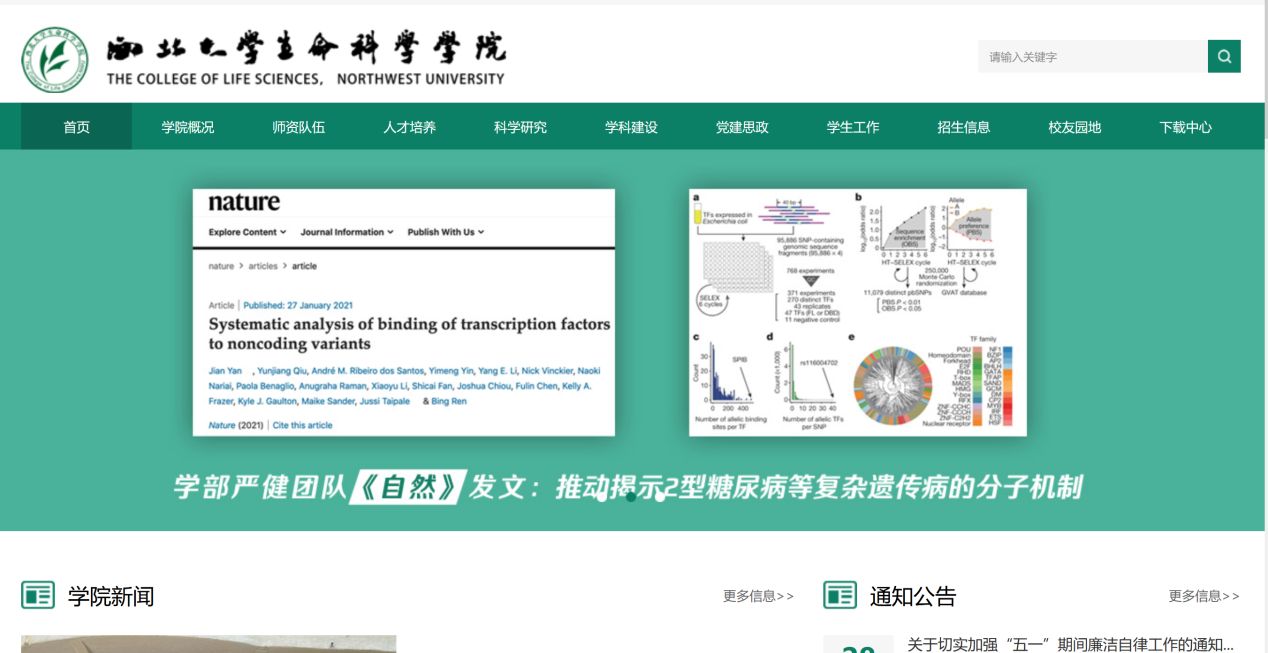1268x653 pixels.
Task: Select the third carousel indicator dot
Action: [x=660, y=495]
